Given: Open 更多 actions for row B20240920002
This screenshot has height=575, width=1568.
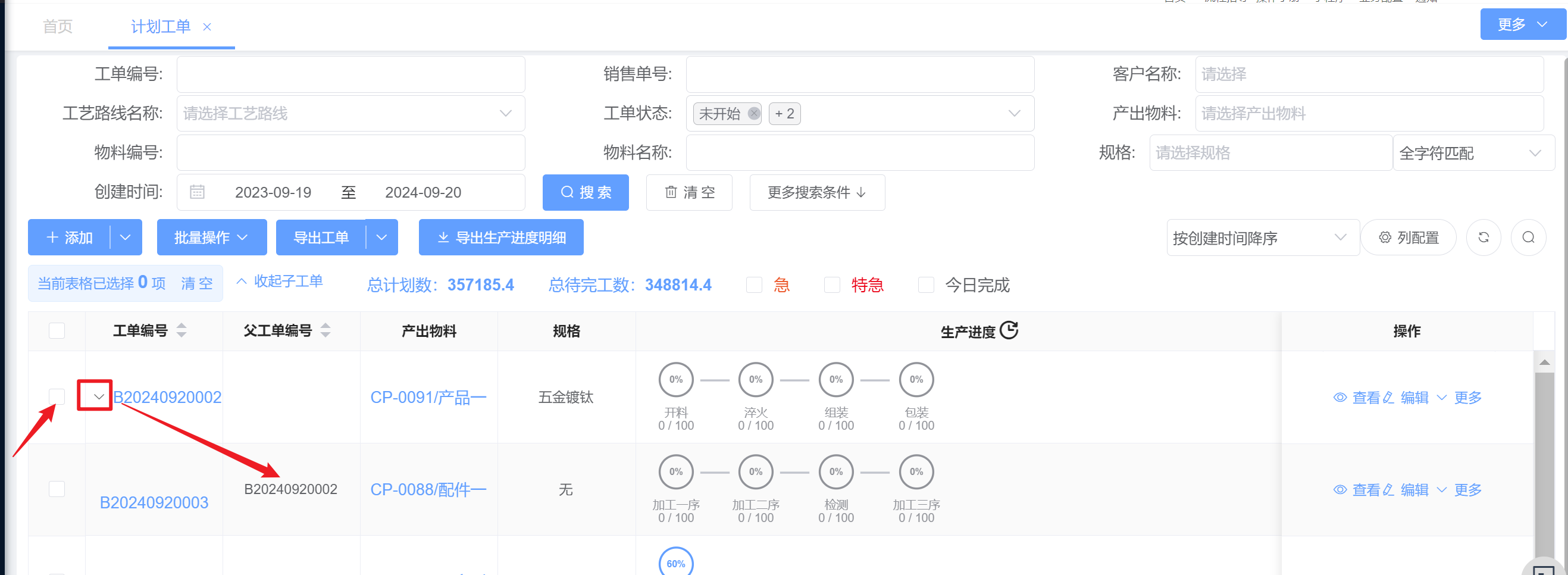Looking at the screenshot, I should click(x=1460, y=398).
